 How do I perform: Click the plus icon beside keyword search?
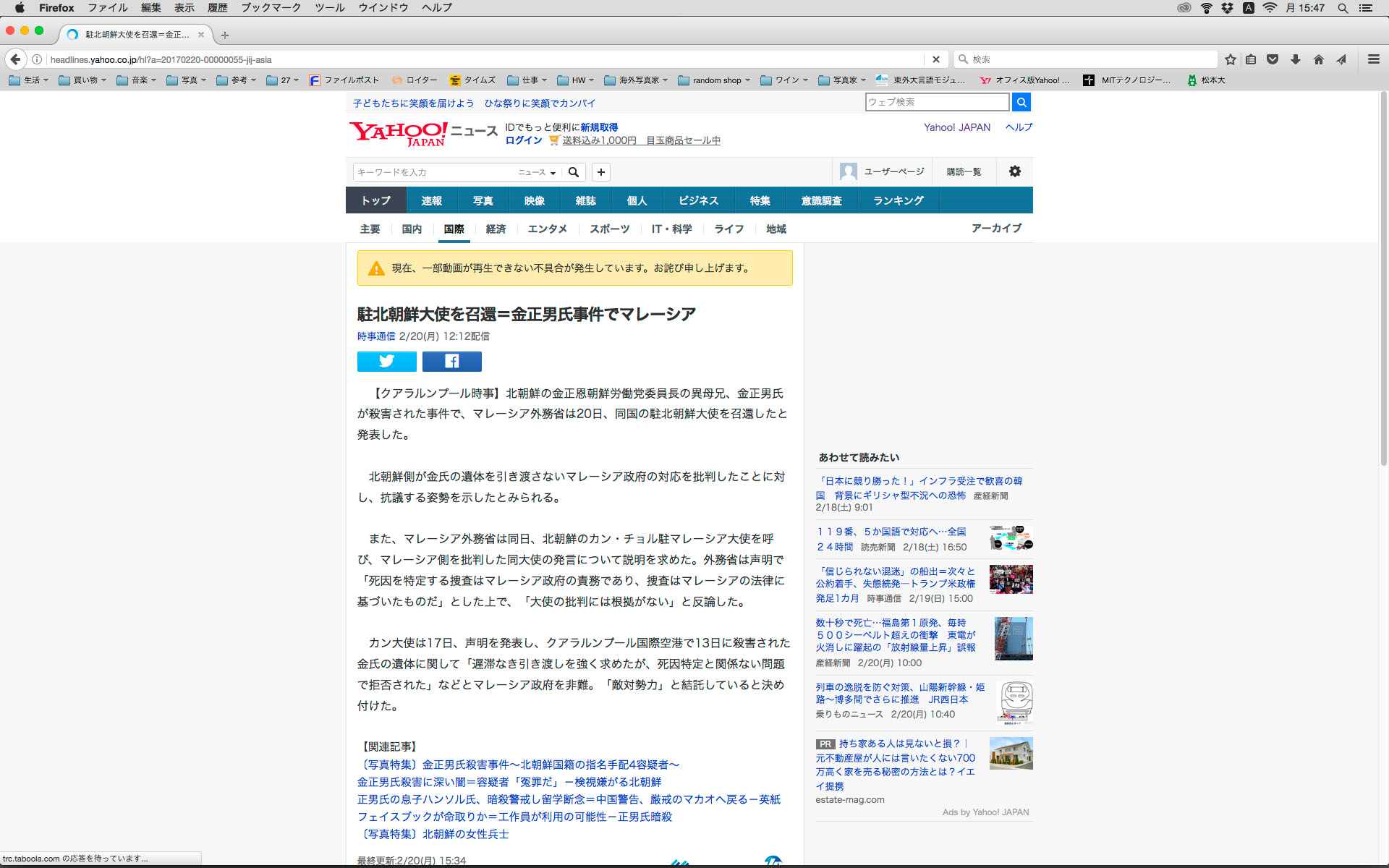(600, 172)
